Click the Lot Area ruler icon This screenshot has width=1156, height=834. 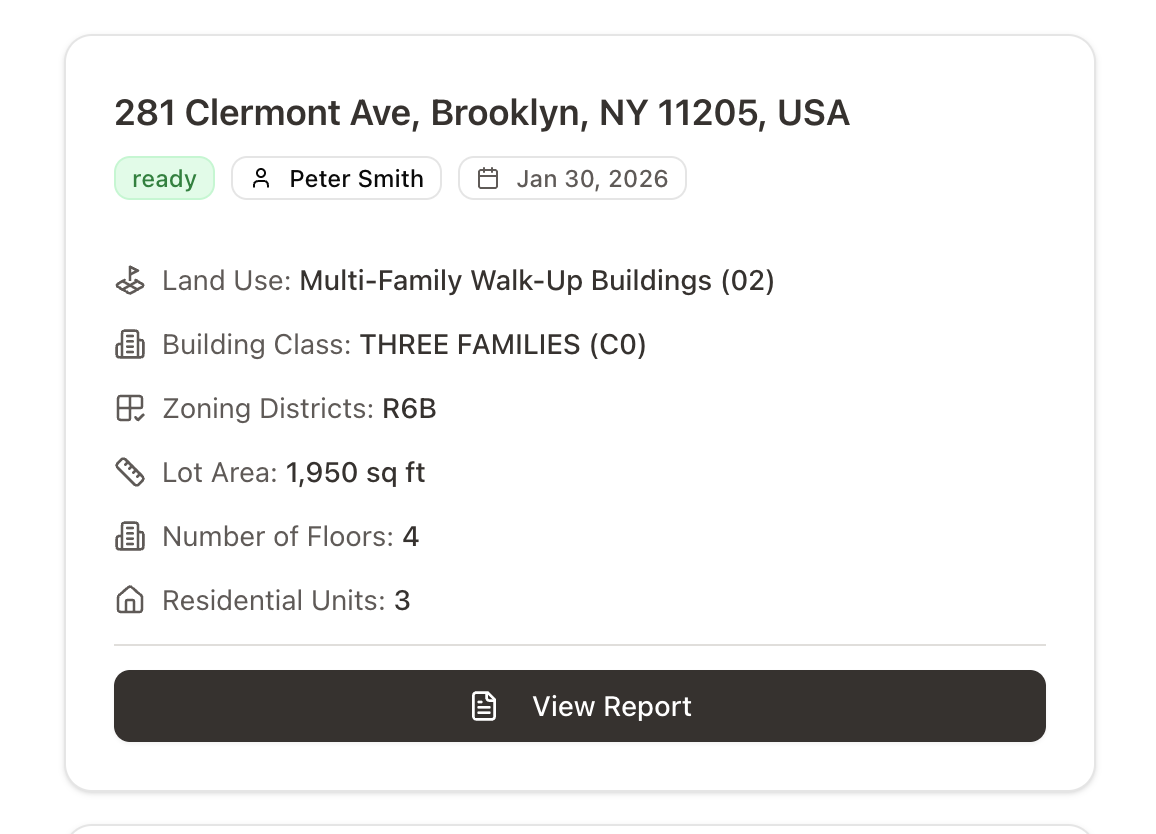pyautogui.click(x=130, y=472)
